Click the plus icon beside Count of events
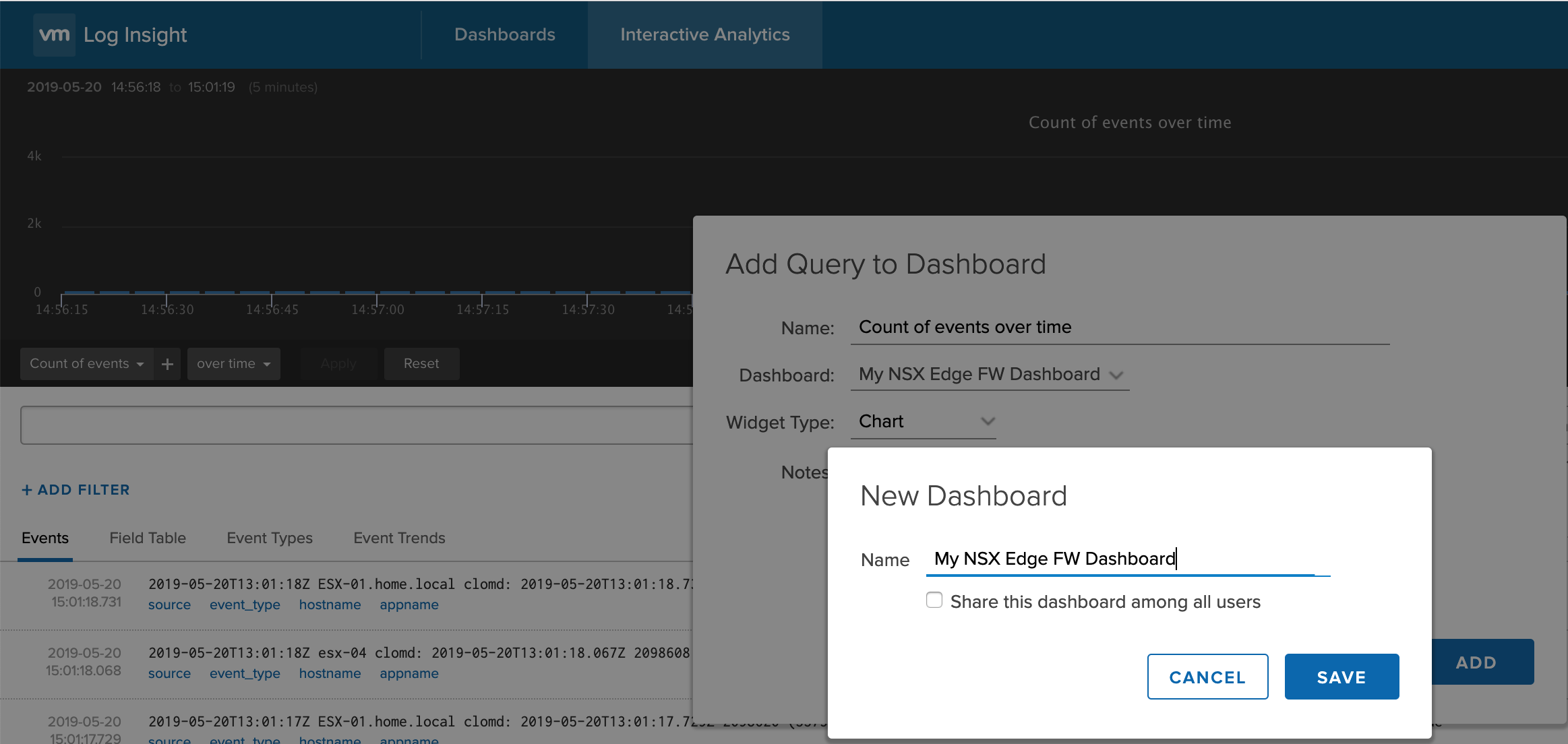 [167, 364]
